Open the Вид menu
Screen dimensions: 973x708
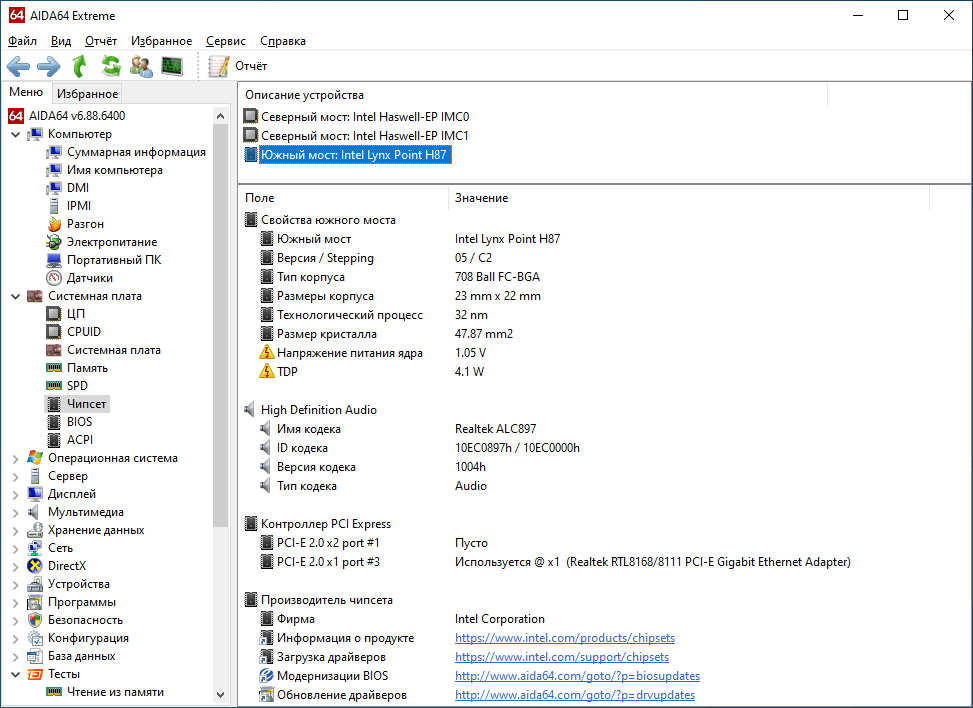point(61,41)
